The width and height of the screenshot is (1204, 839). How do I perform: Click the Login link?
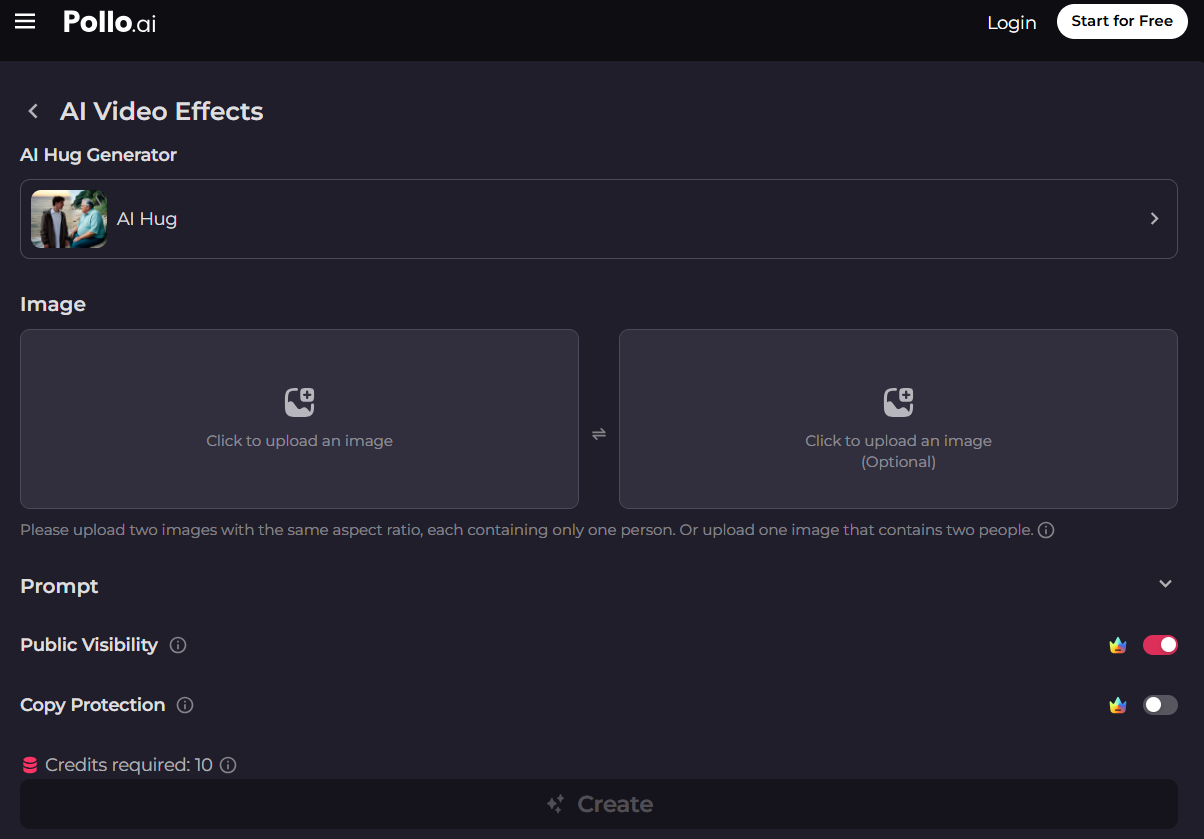(1011, 22)
